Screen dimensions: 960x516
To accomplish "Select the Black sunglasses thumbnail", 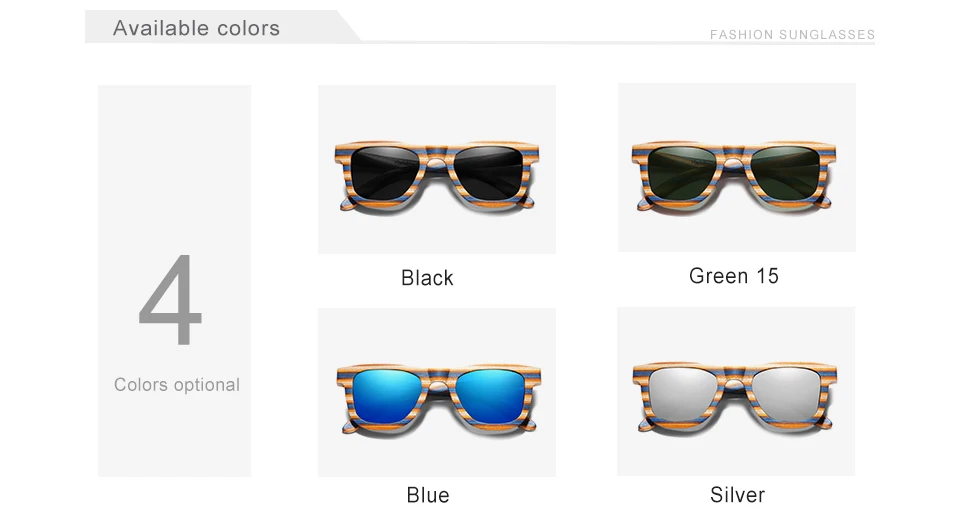I will 437,170.
